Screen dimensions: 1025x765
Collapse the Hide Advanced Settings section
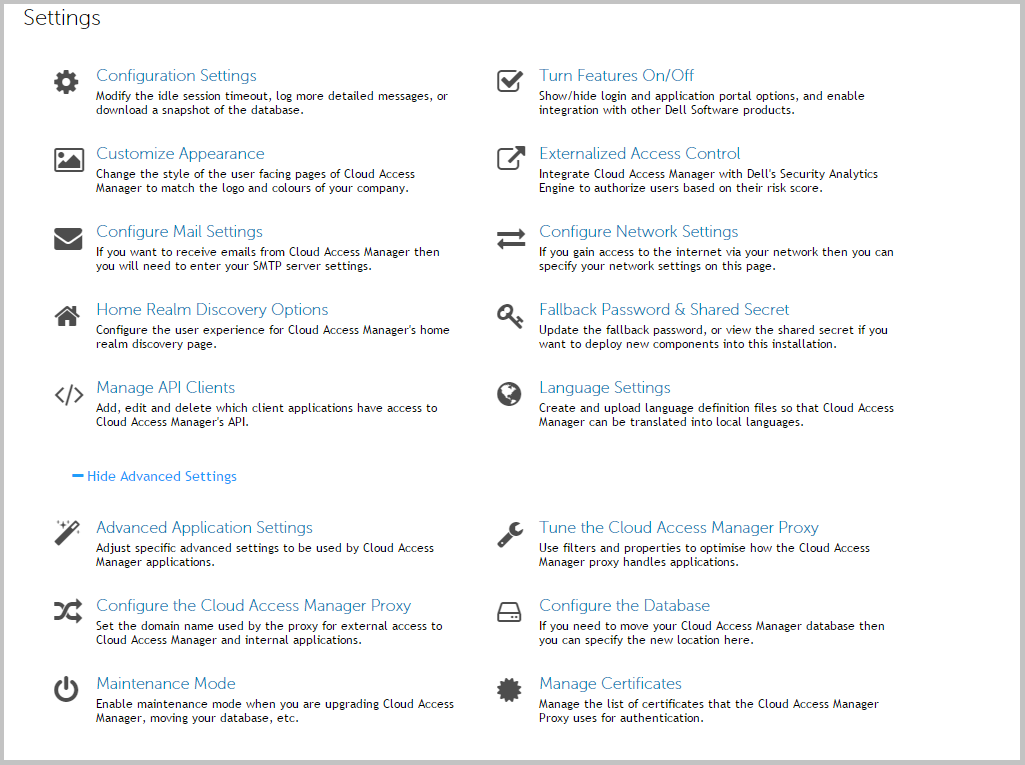pyautogui.click(x=155, y=477)
